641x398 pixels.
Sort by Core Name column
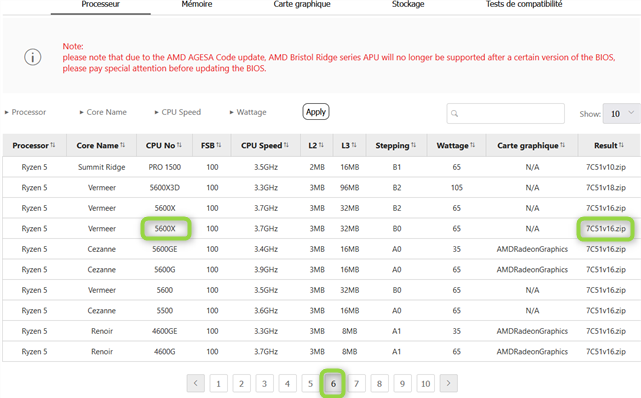[101, 145]
